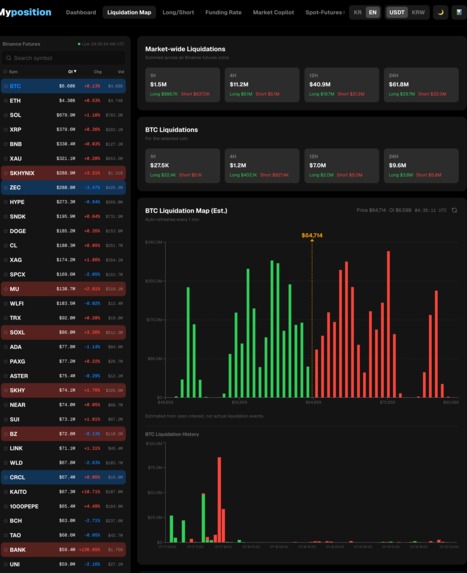Star the LINK row
Viewport: 467px width, 573px height.
click(5, 448)
